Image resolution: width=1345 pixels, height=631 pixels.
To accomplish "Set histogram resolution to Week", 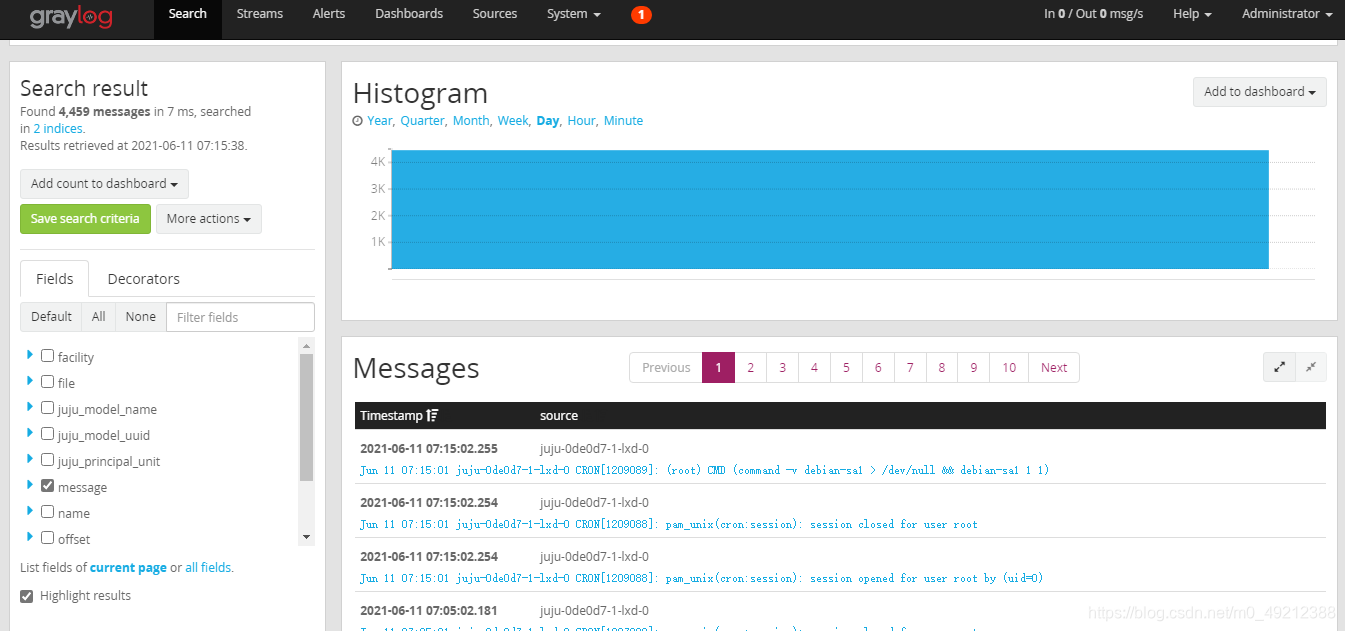I will [513, 121].
